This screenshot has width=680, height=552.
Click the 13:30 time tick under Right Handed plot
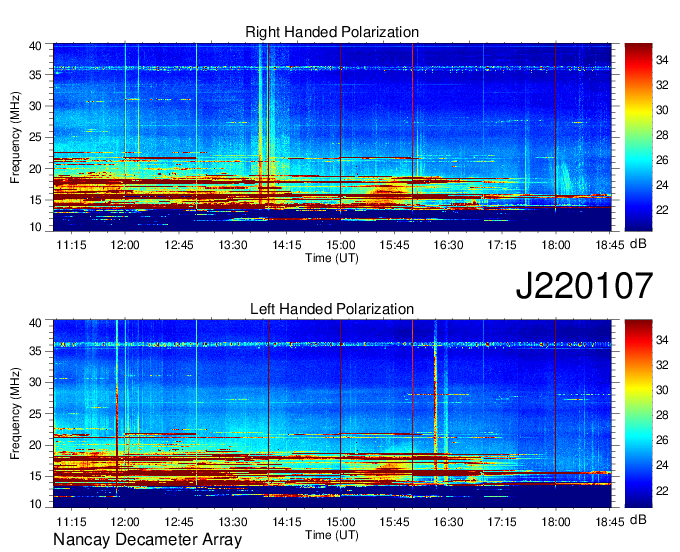(232, 245)
